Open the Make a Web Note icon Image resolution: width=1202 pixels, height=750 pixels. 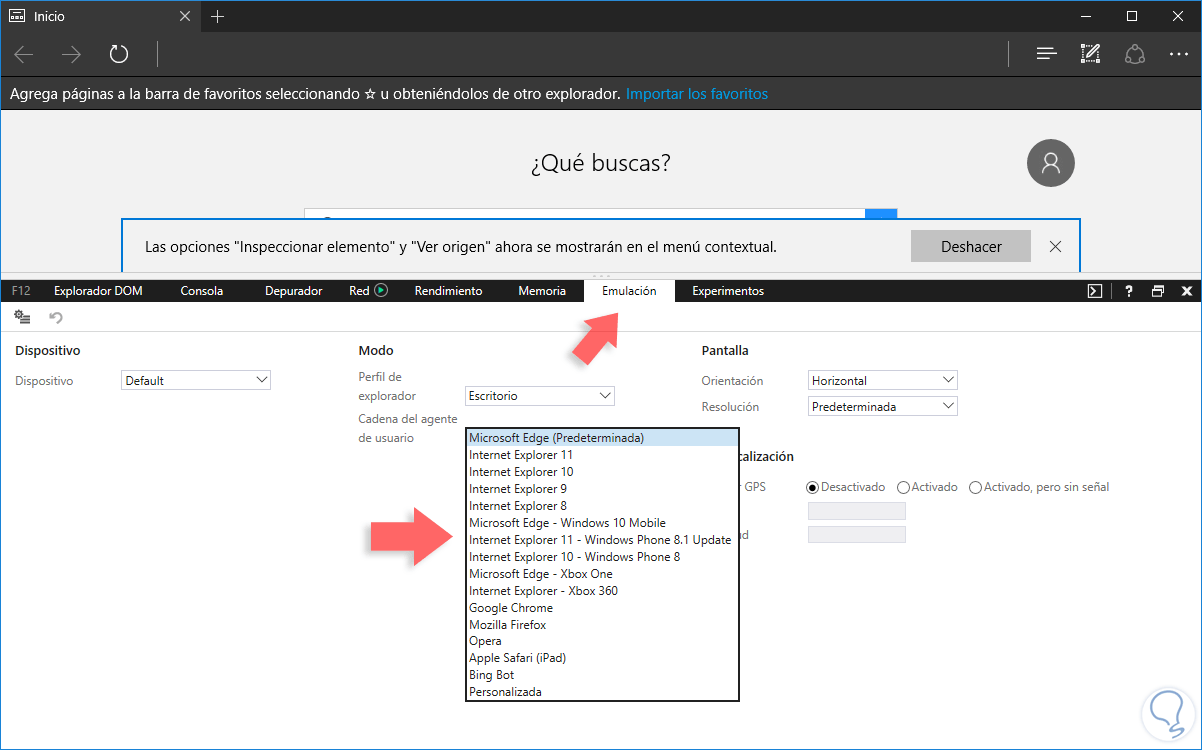point(1091,54)
